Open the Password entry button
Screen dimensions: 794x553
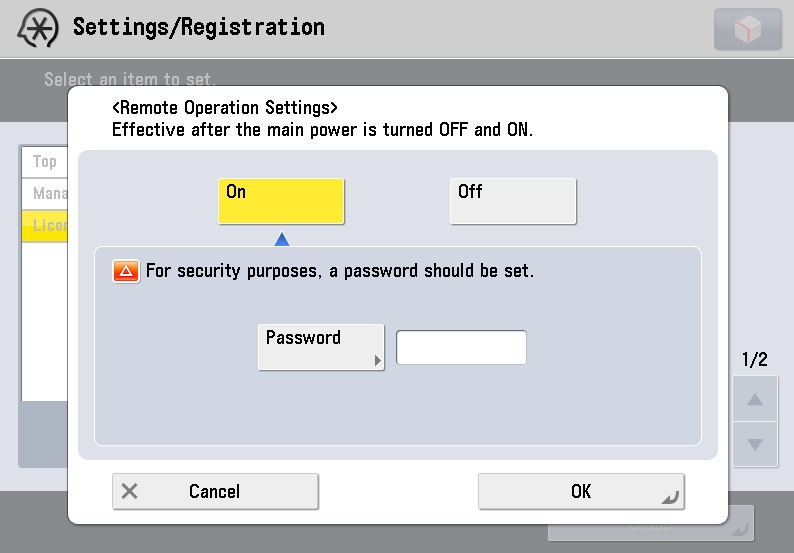321,347
